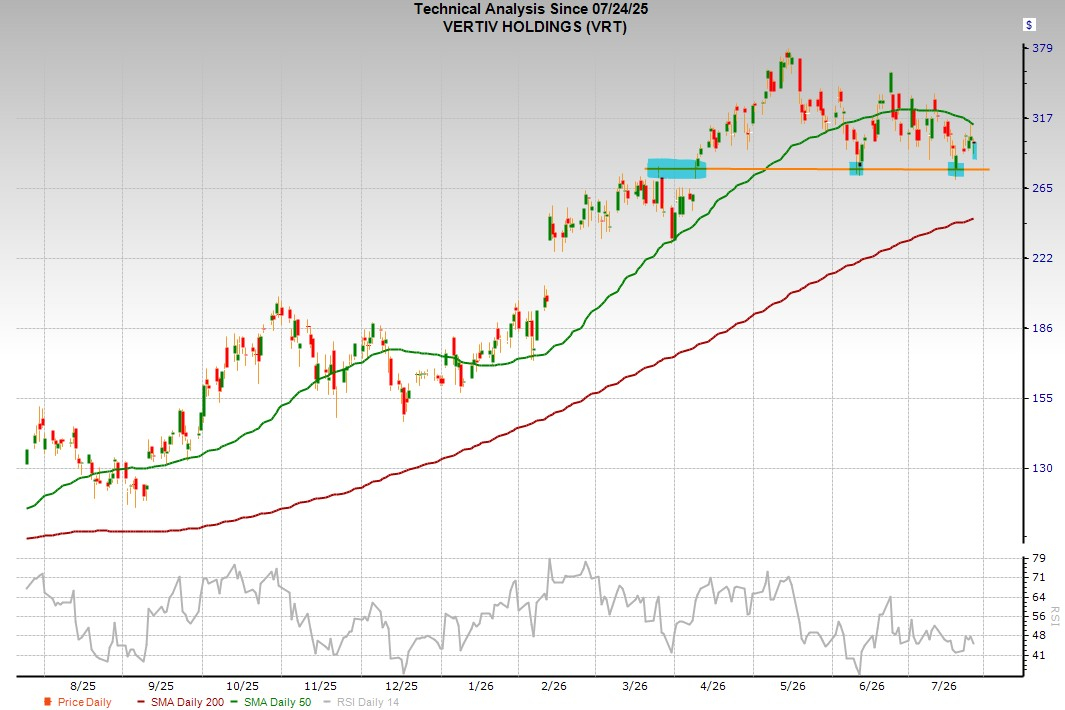Viewport: 1065px width, 710px height.
Task: Click the 8/25 date axis label
Action: point(83,686)
